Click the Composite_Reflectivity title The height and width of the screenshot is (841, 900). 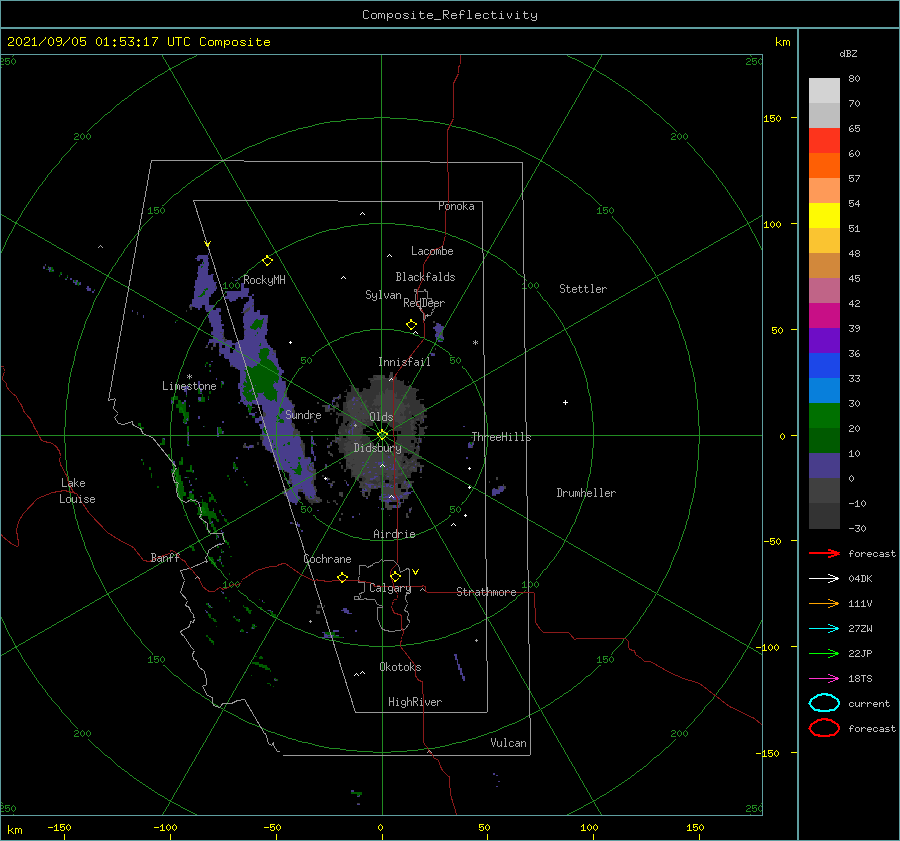(450, 15)
